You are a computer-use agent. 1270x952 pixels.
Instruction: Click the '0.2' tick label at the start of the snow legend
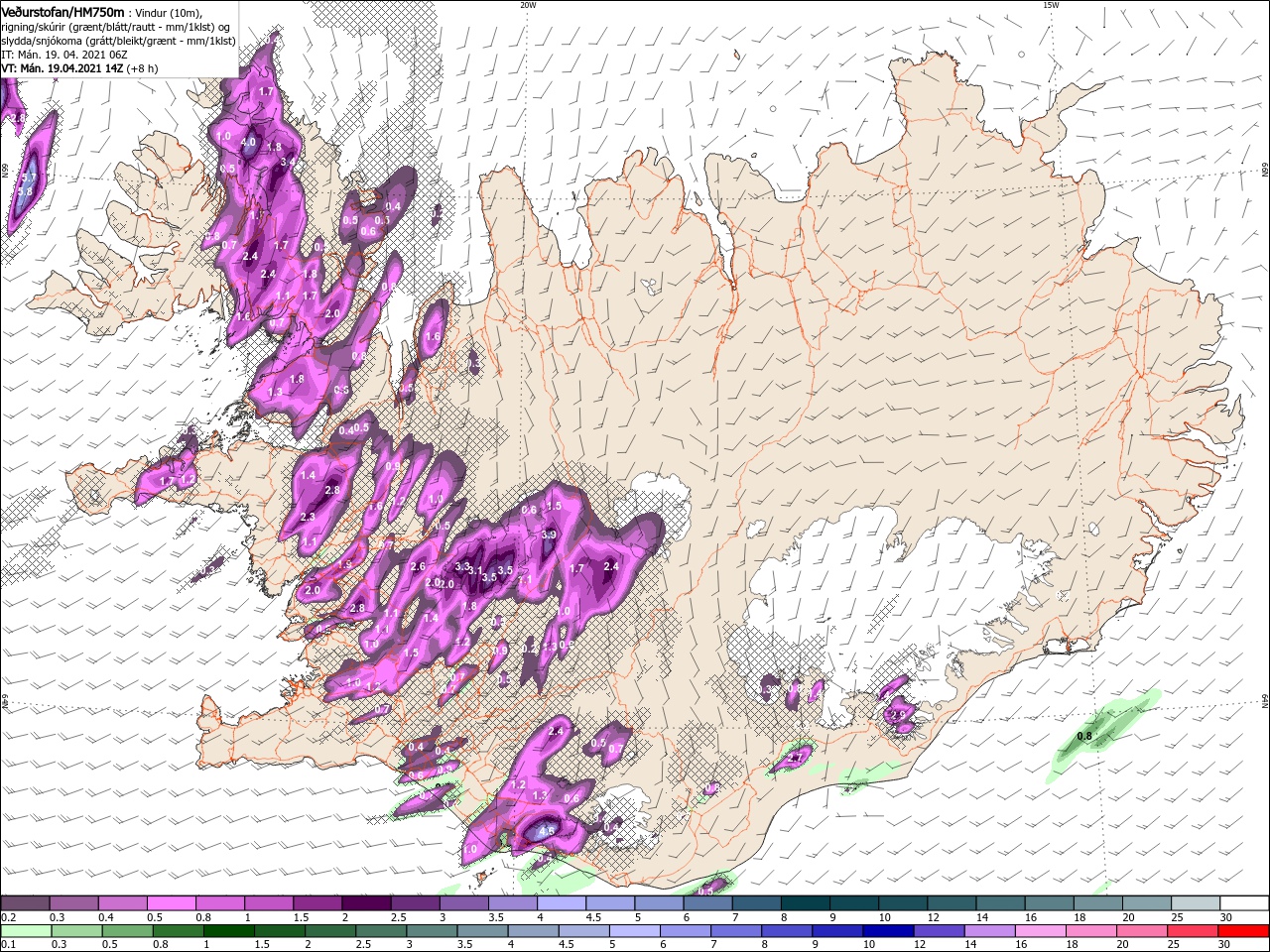7,917
